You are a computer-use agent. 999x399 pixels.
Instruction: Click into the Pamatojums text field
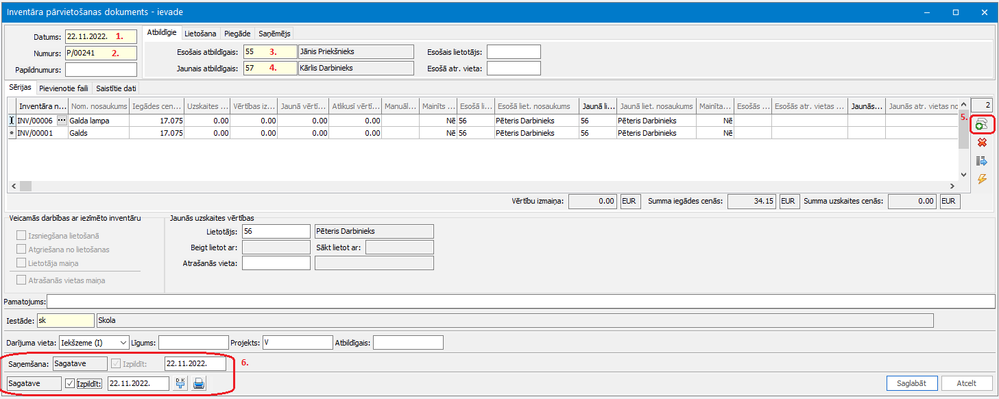point(521,300)
